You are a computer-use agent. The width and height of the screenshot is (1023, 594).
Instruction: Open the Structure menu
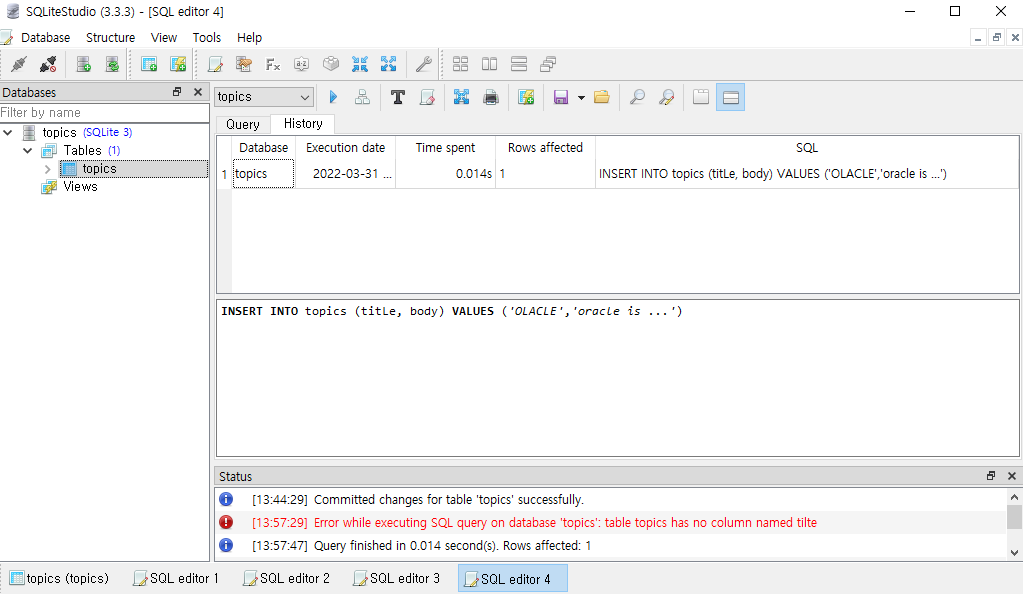(110, 38)
